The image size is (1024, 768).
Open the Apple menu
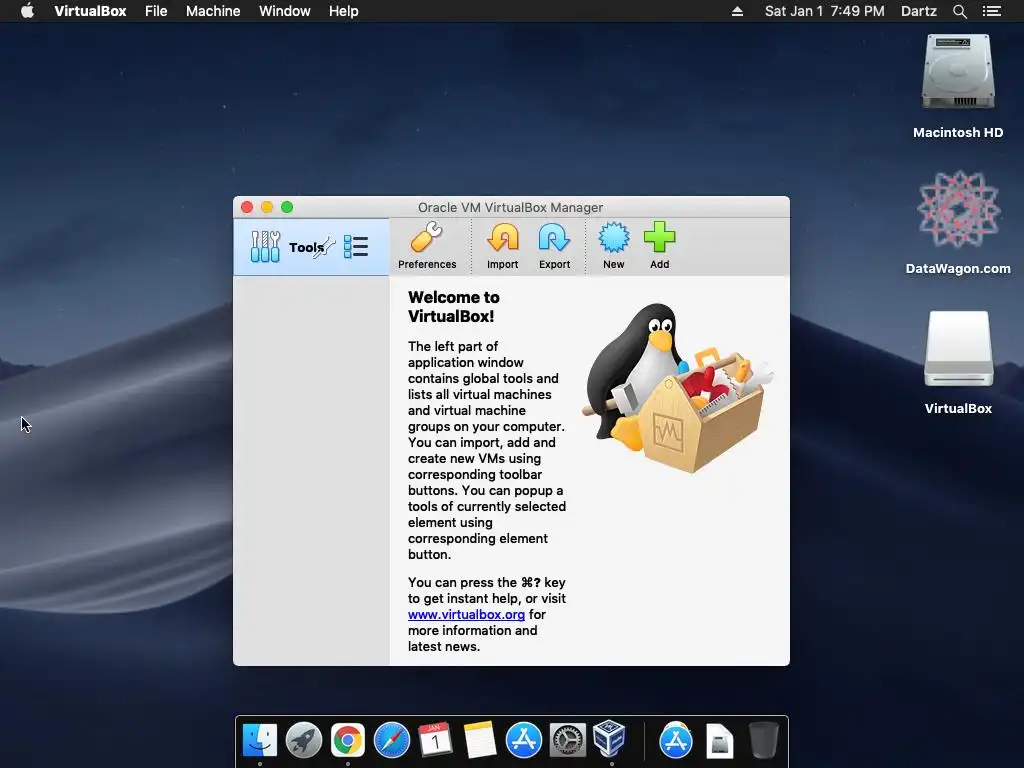[x=27, y=11]
